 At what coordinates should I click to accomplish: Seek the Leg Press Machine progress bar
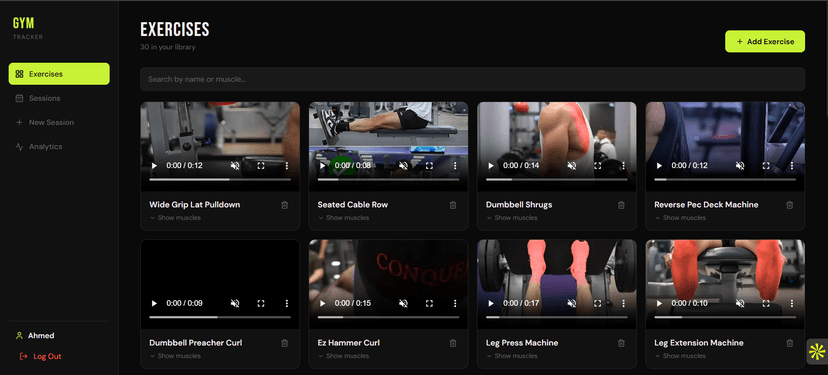(557, 317)
